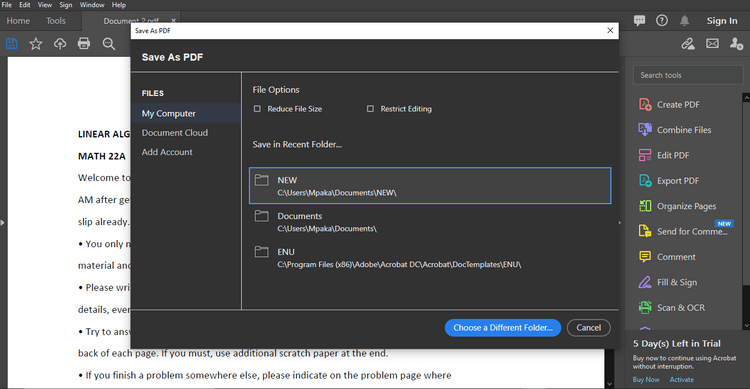Click the Cancel button

[x=588, y=328]
